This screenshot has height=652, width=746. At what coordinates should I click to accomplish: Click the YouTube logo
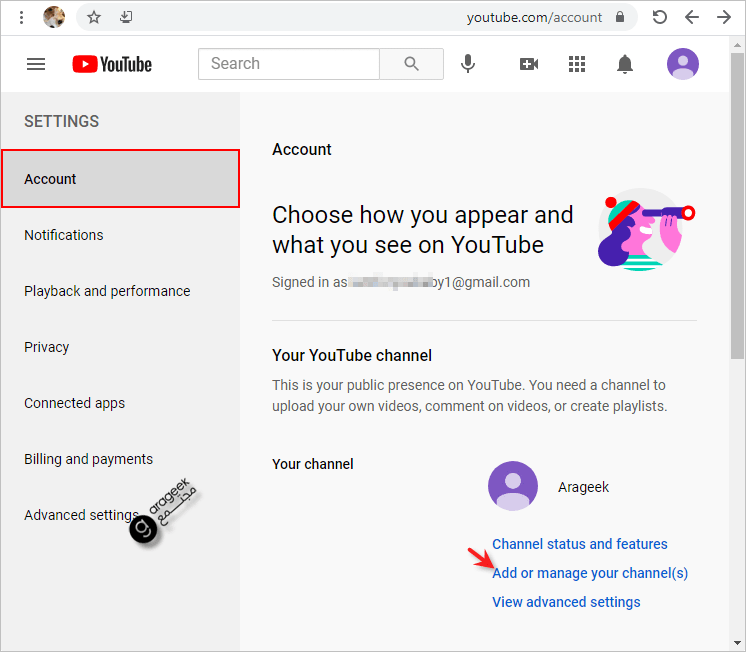[x=112, y=64]
